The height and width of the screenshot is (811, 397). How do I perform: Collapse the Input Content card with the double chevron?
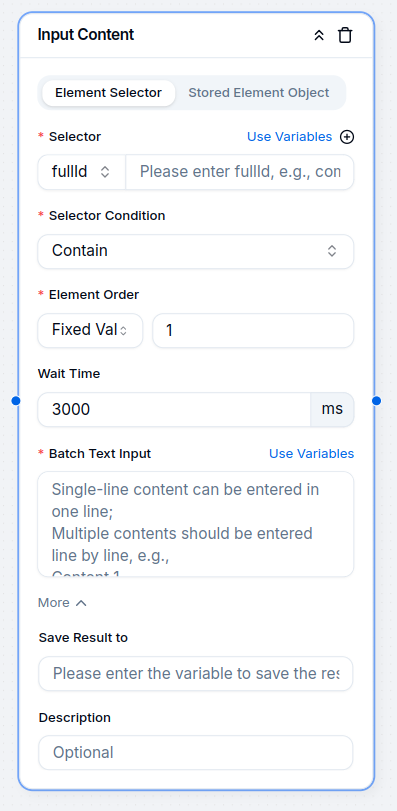(319, 35)
